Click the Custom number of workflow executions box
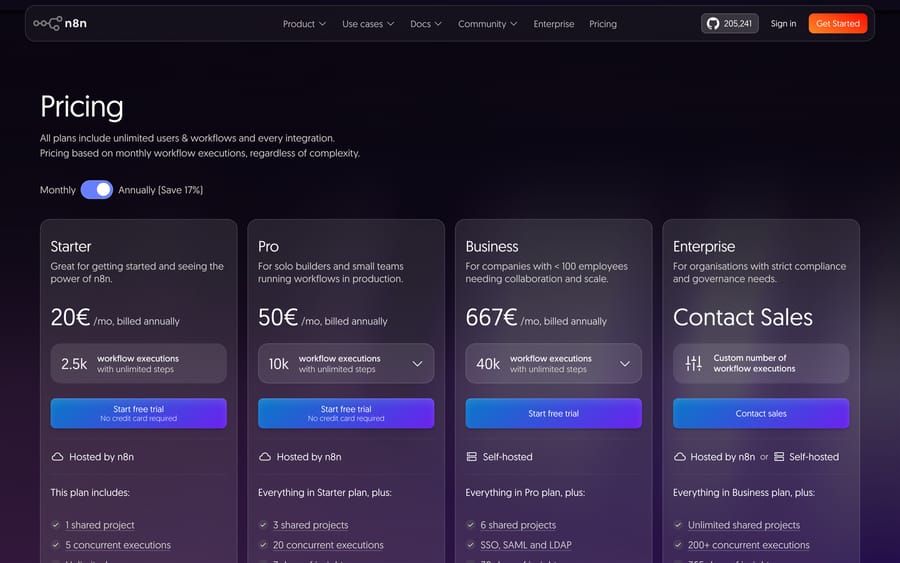Viewport: 900px width, 563px height. [761, 364]
